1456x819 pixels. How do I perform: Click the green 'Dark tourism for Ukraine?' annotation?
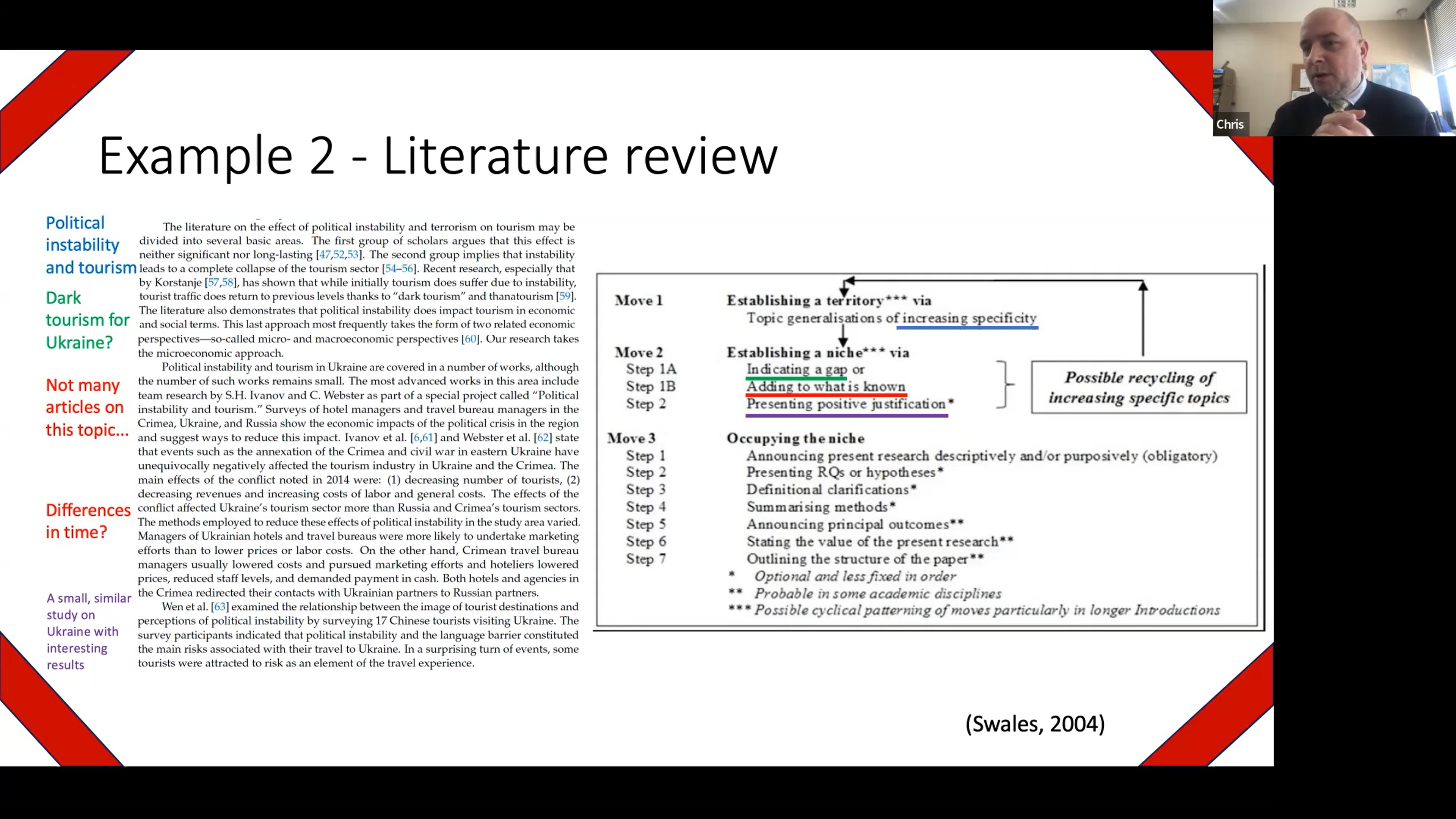click(87, 320)
